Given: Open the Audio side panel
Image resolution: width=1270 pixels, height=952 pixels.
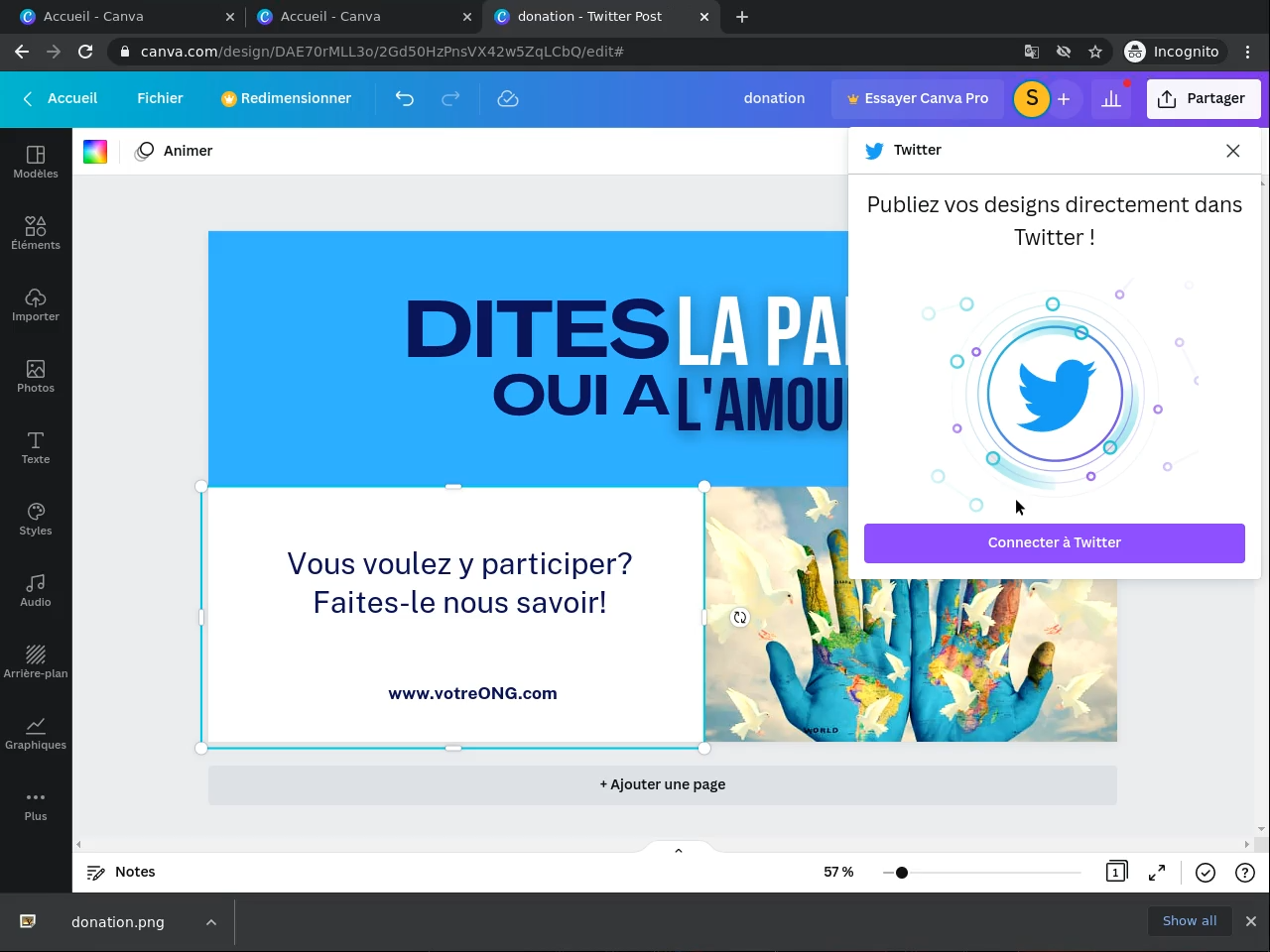Looking at the screenshot, I should pos(36,590).
